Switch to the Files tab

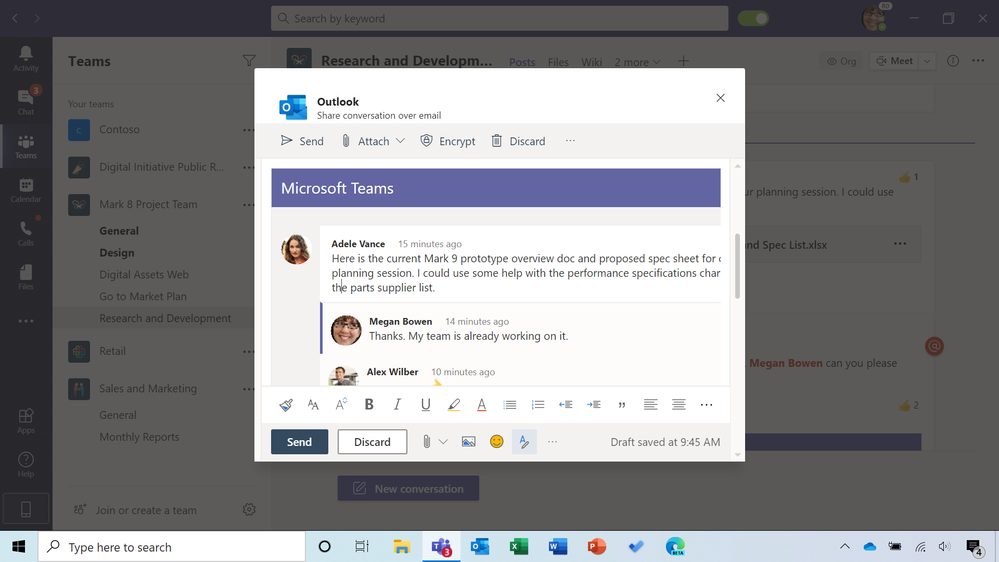tap(558, 62)
